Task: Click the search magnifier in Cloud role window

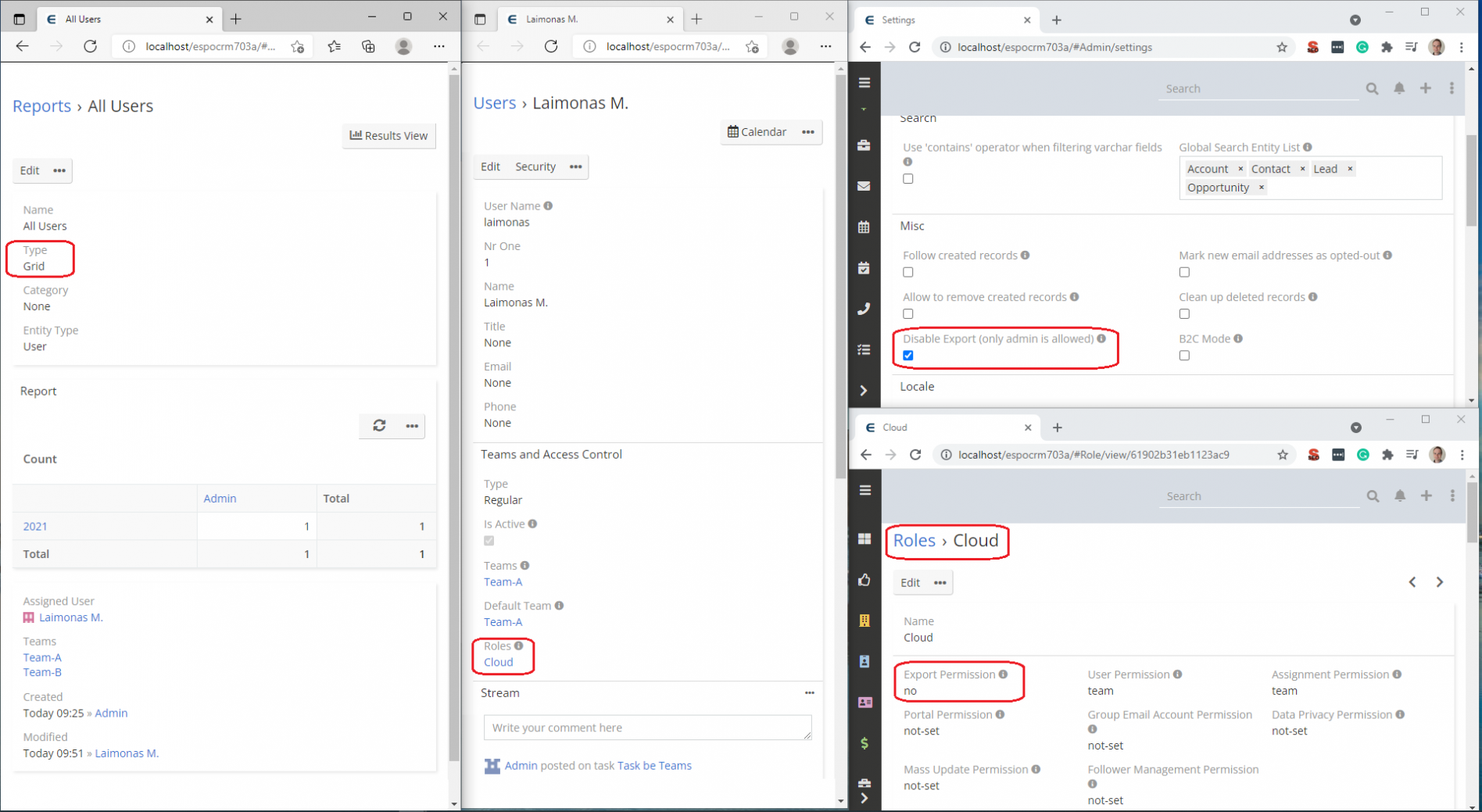Action: [x=1373, y=496]
